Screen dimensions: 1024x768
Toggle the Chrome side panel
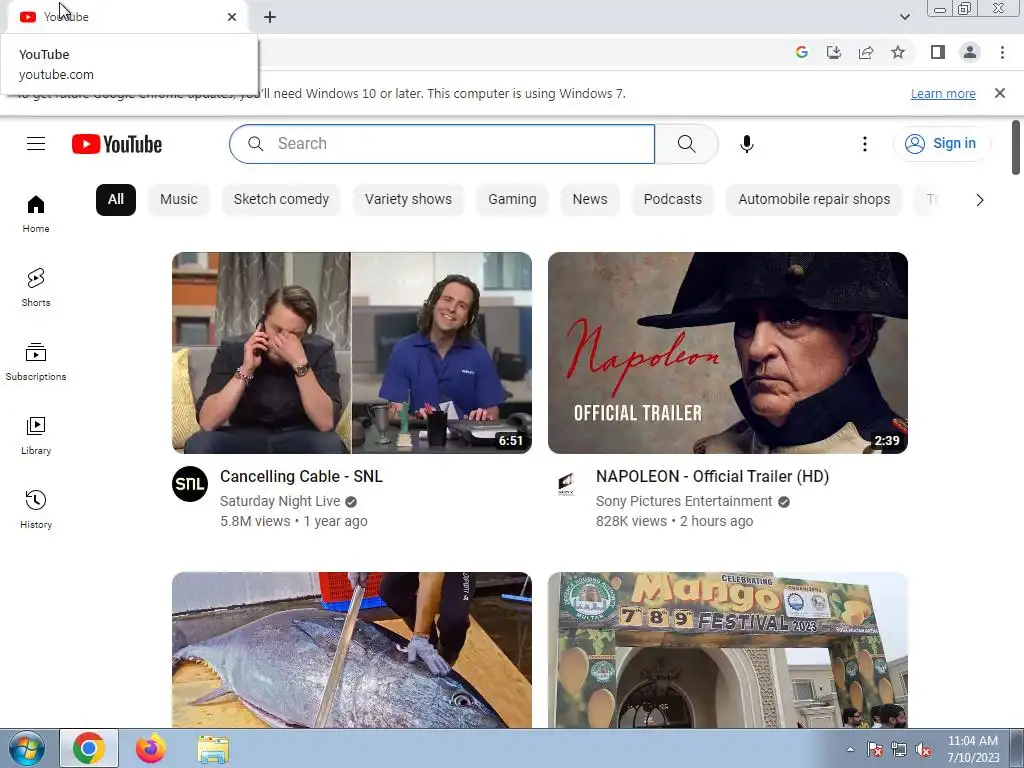[938, 52]
